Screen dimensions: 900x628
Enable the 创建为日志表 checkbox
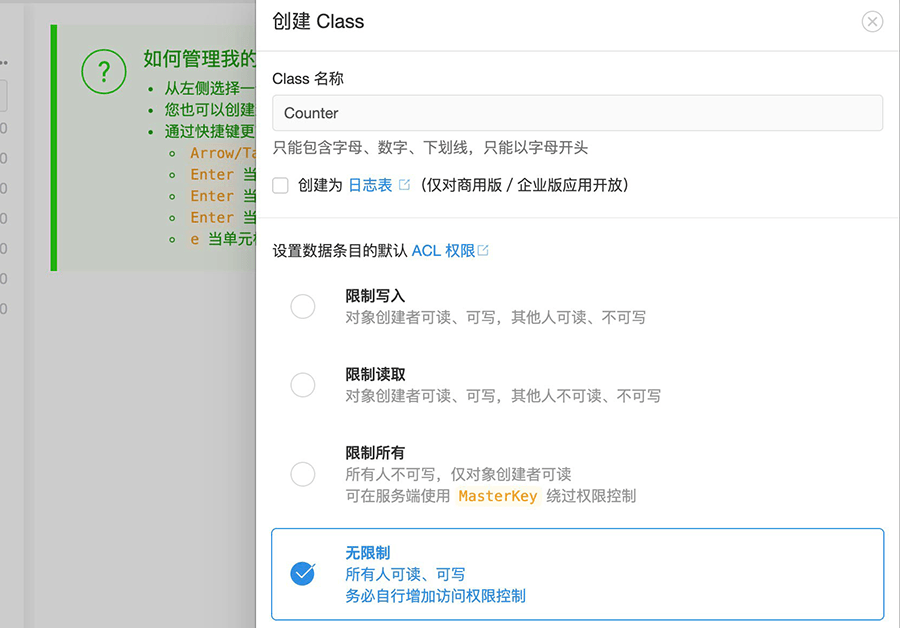[280, 185]
